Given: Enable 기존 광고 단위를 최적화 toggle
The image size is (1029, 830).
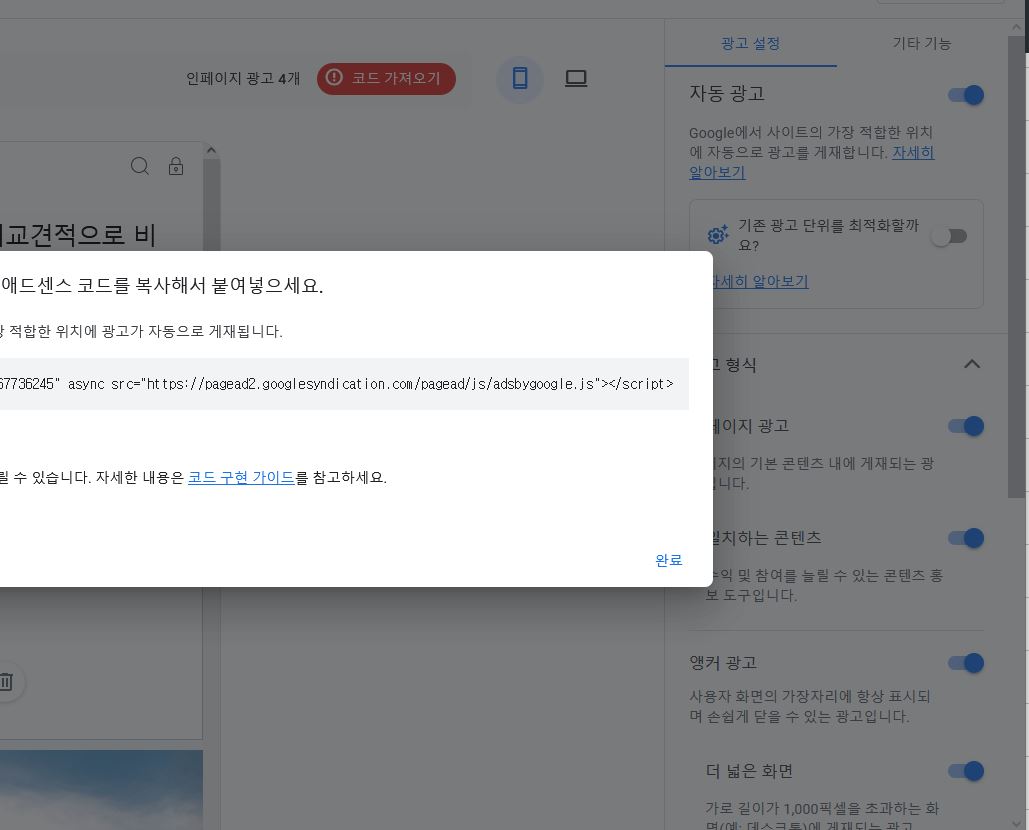Looking at the screenshot, I should 949,236.
